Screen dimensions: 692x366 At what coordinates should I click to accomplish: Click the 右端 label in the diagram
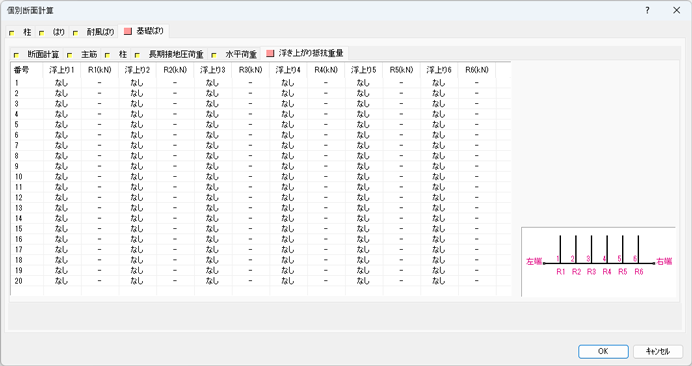[x=664, y=261]
